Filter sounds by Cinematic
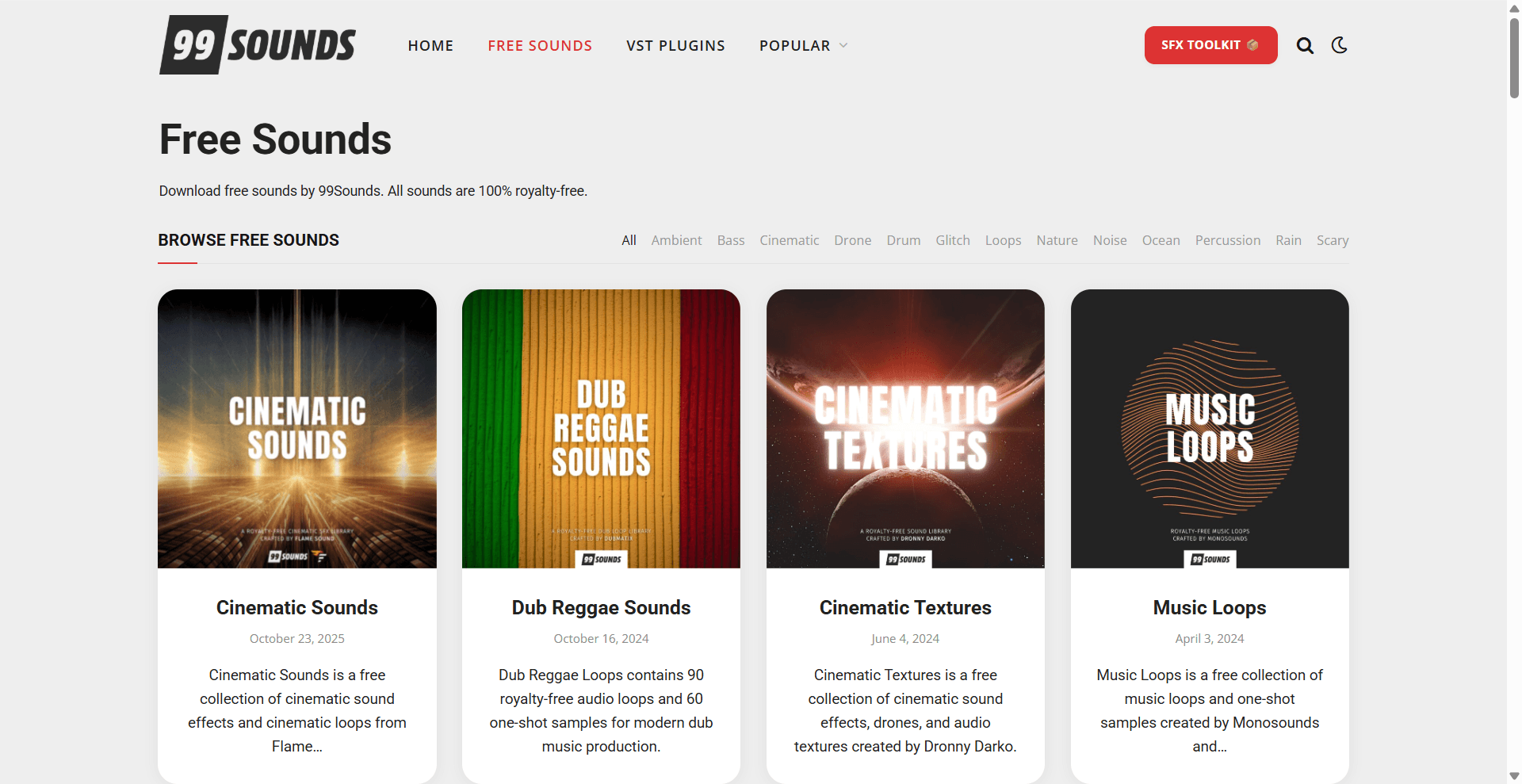Image resolution: width=1522 pixels, height=784 pixels. pos(790,240)
